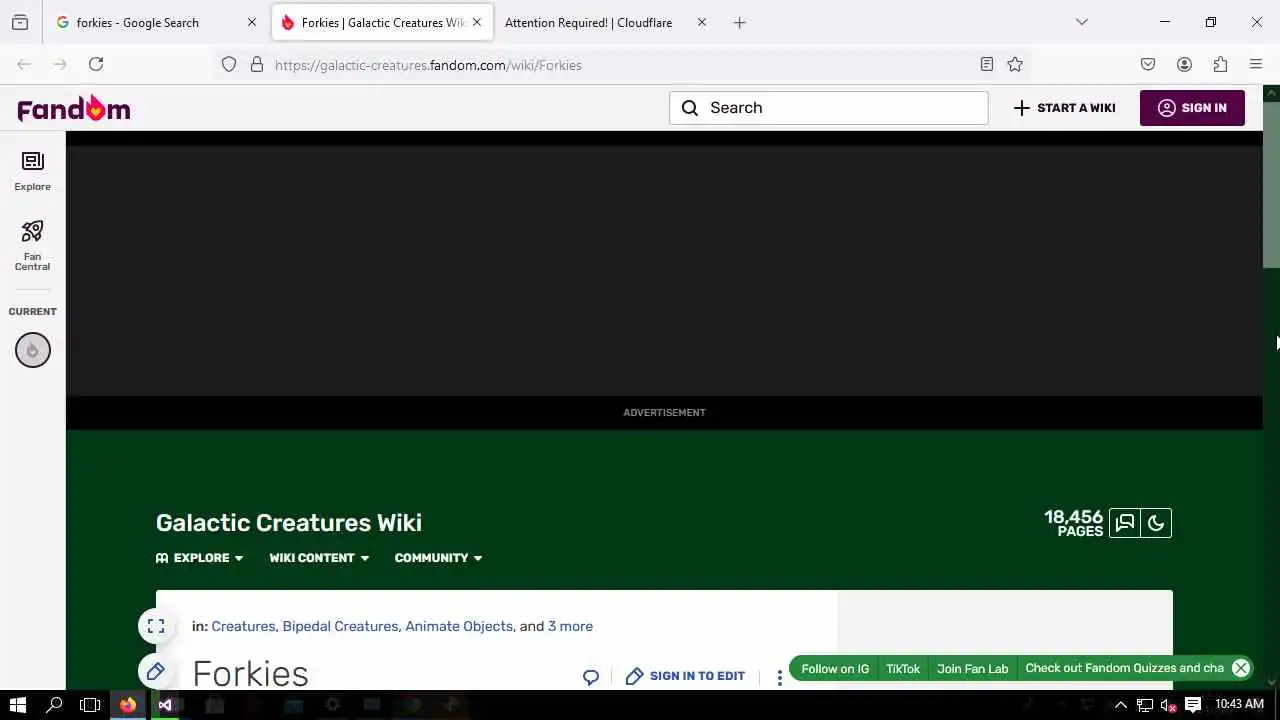Click Follow on IG

click(835, 668)
